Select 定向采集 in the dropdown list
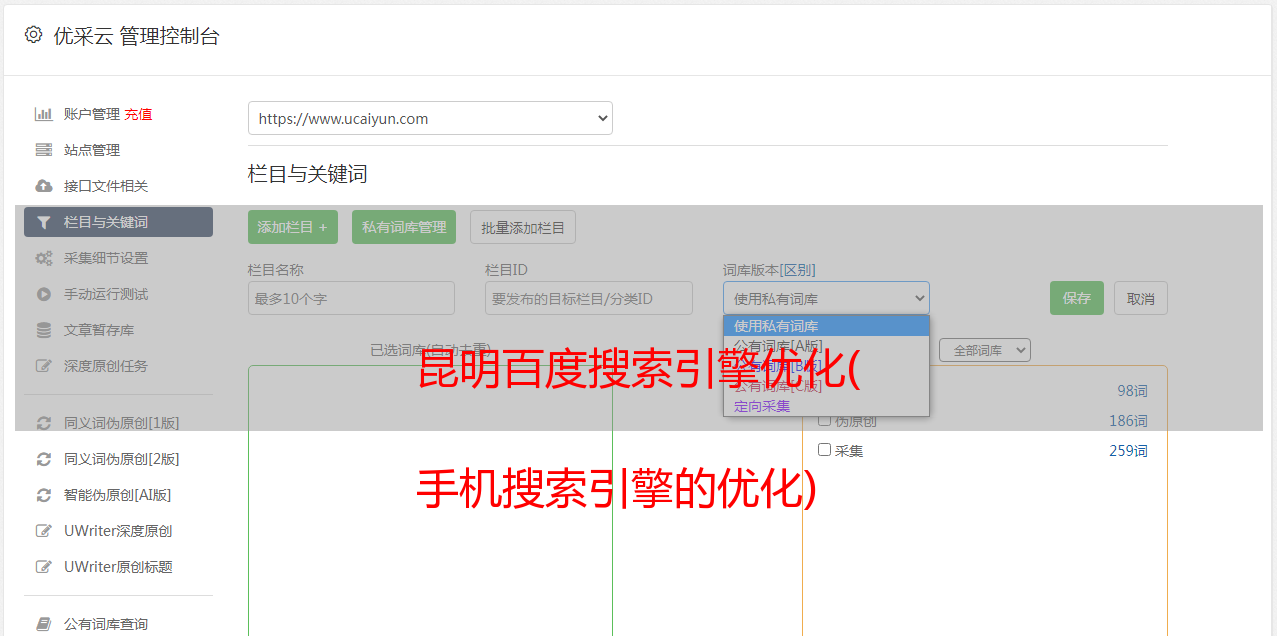The height and width of the screenshot is (636, 1277). click(826, 406)
